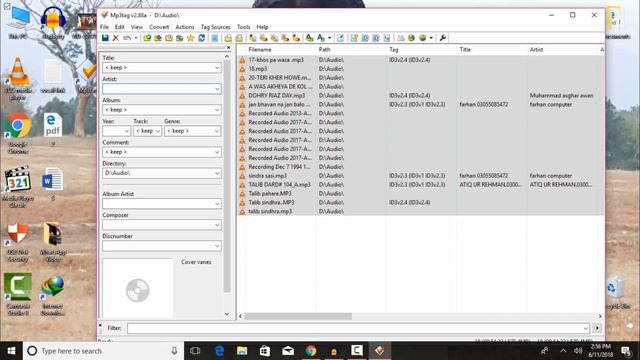Image resolution: width=640 pixels, height=360 pixels.
Task: Expand the Directory D:\Audio\ dropdown
Action: pos(217,173)
